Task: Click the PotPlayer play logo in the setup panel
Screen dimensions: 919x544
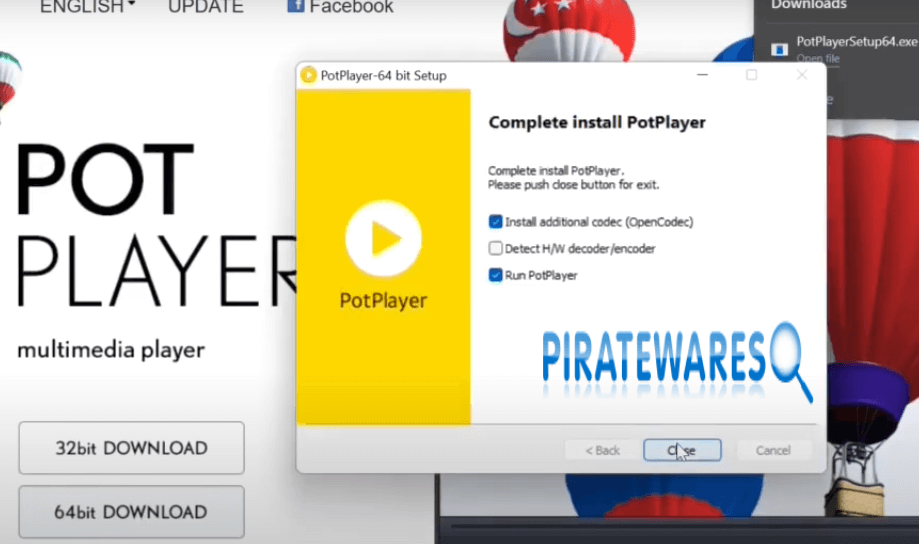Action: point(383,238)
